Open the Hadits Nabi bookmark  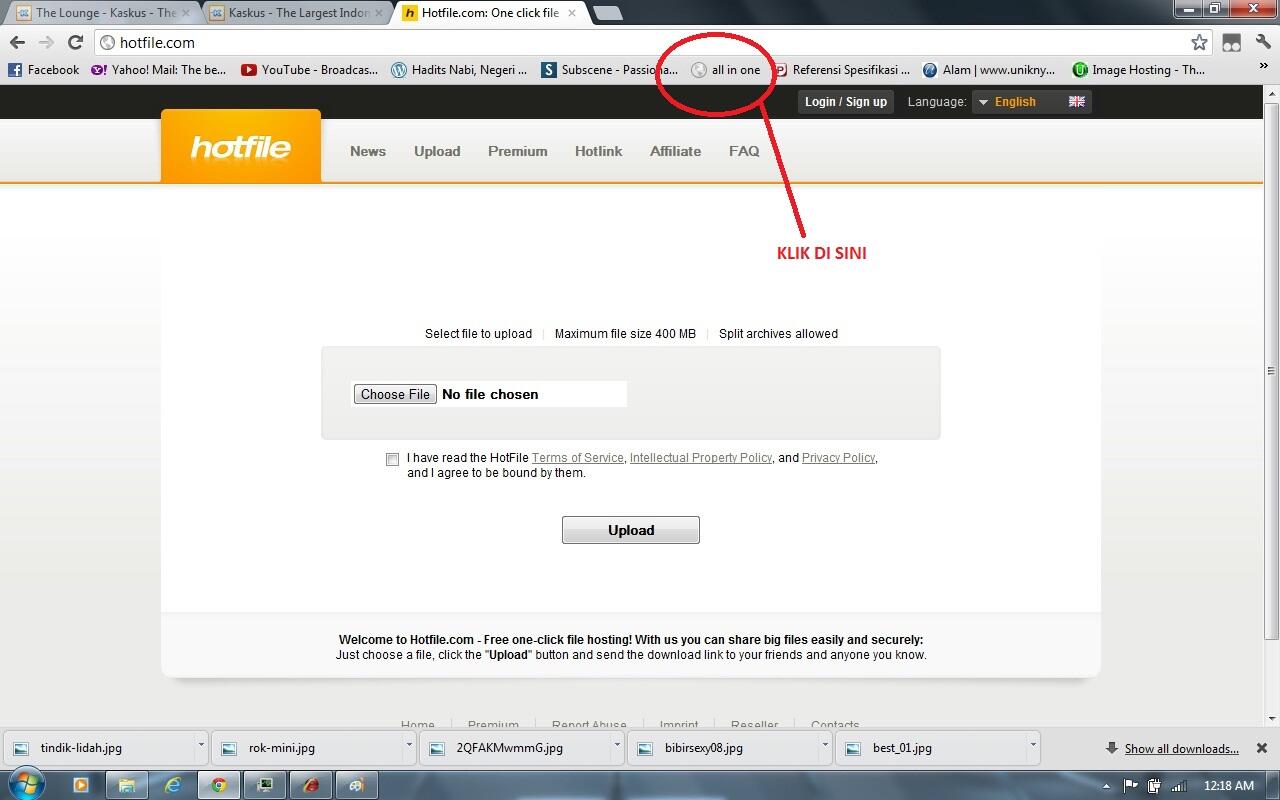(459, 70)
